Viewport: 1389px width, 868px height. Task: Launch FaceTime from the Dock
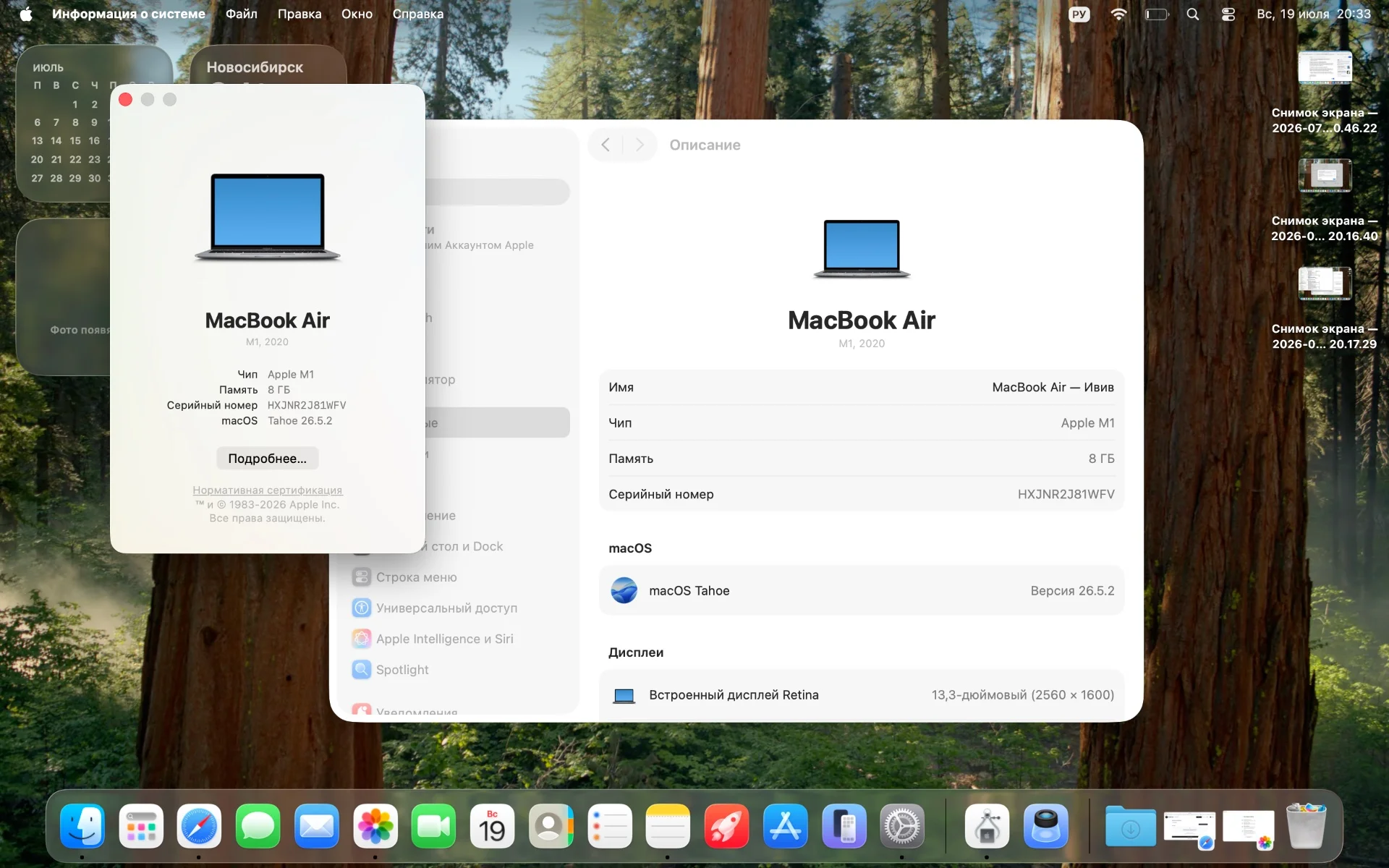point(434,825)
